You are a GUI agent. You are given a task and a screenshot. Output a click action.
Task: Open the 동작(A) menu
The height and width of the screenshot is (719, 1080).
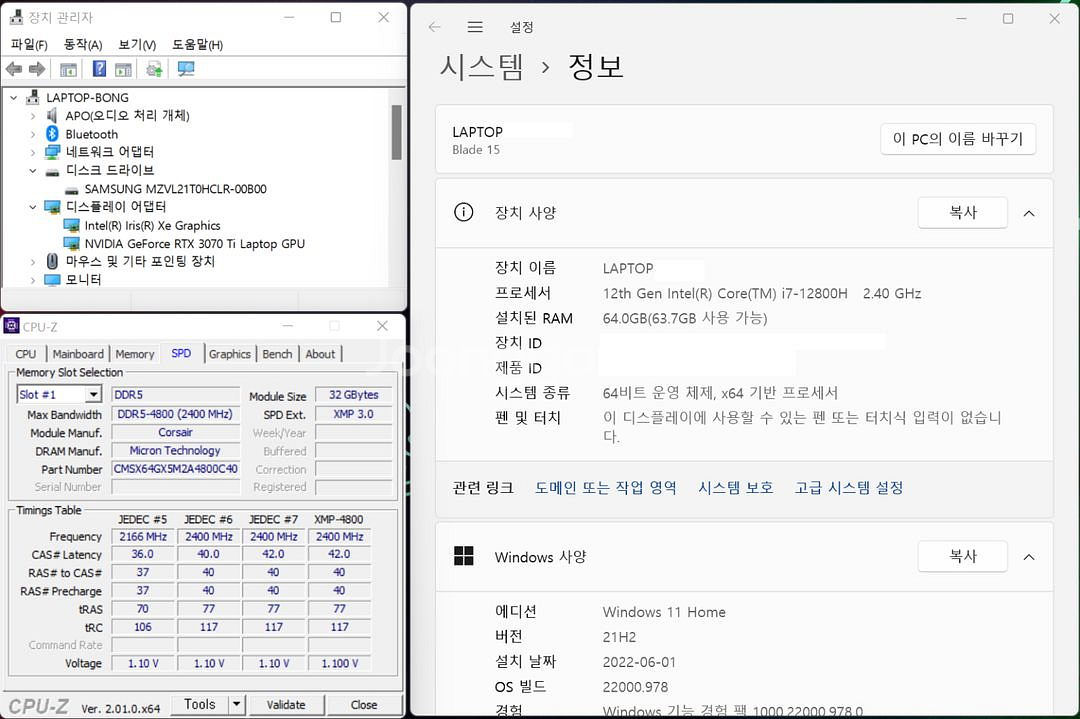click(83, 45)
